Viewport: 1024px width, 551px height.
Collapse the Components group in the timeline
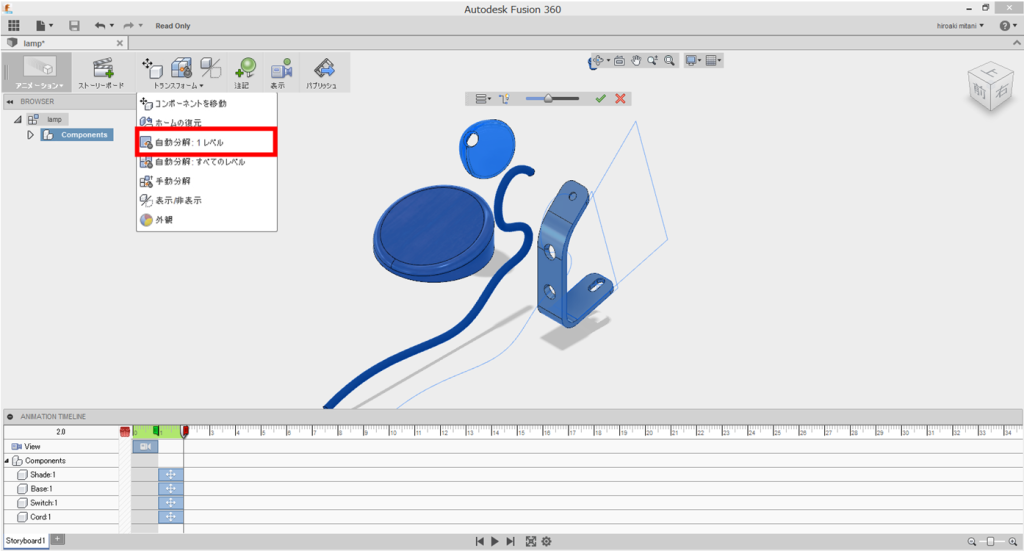(x=7, y=461)
